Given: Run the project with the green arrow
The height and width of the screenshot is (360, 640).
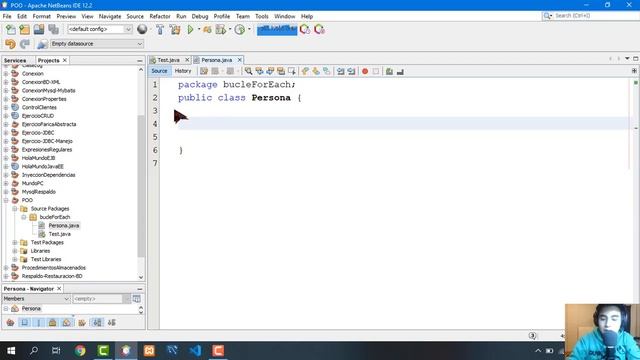Looking at the screenshot, I should (x=190, y=29).
